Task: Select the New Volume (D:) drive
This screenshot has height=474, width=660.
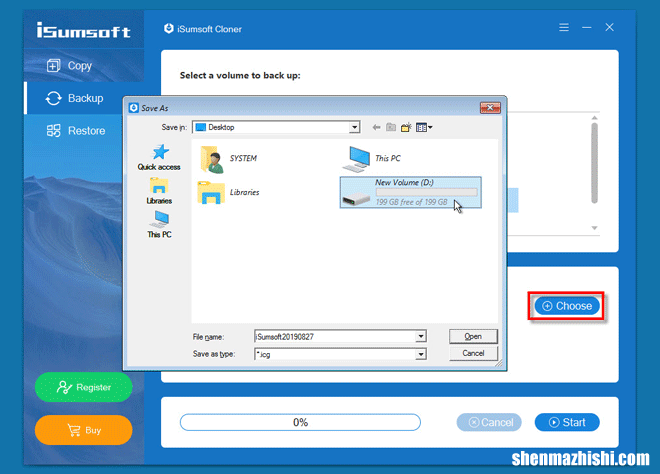Action: pyautogui.click(x=410, y=192)
